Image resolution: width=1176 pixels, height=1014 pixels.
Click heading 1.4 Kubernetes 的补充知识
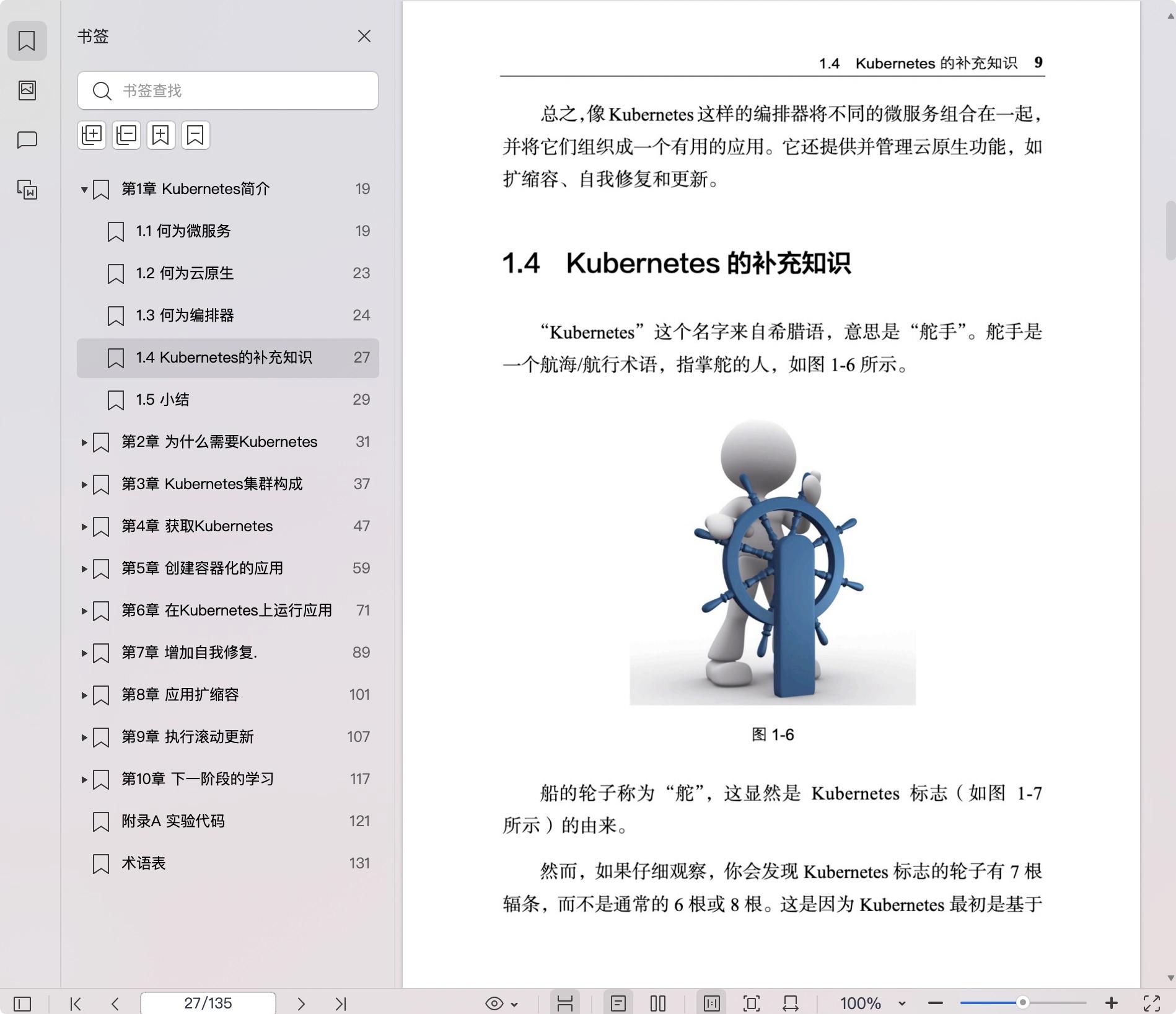(x=676, y=263)
